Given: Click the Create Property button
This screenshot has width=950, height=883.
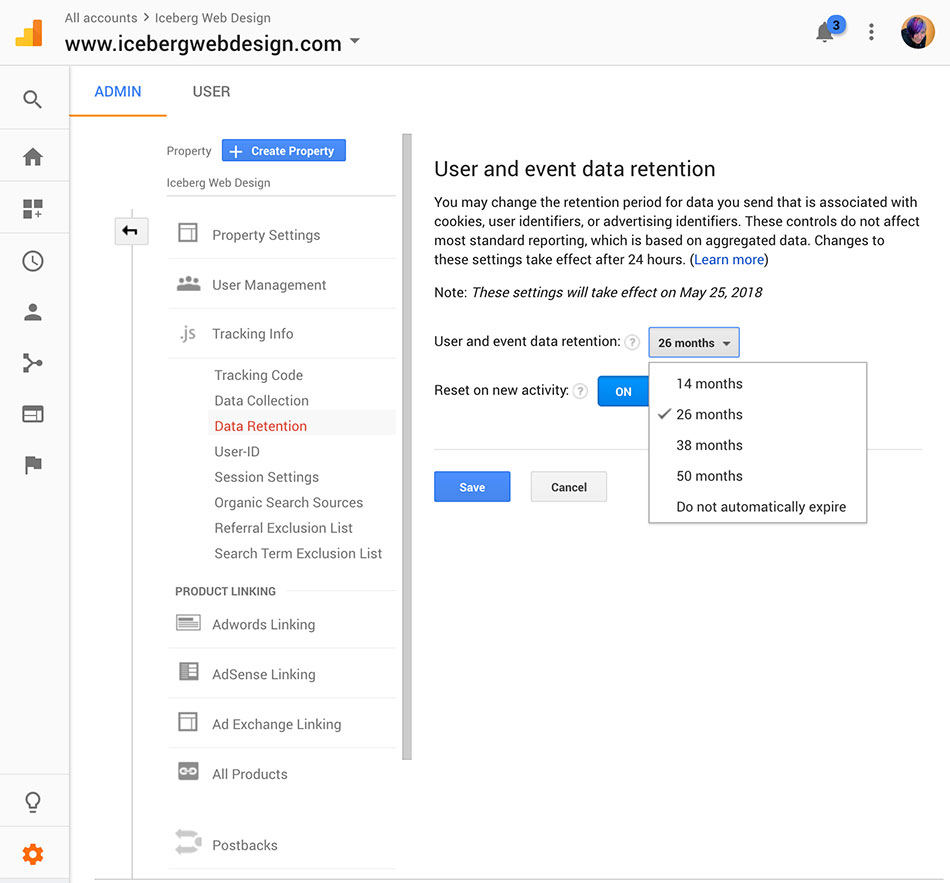Looking at the screenshot, I should click(x=284, y=150).
